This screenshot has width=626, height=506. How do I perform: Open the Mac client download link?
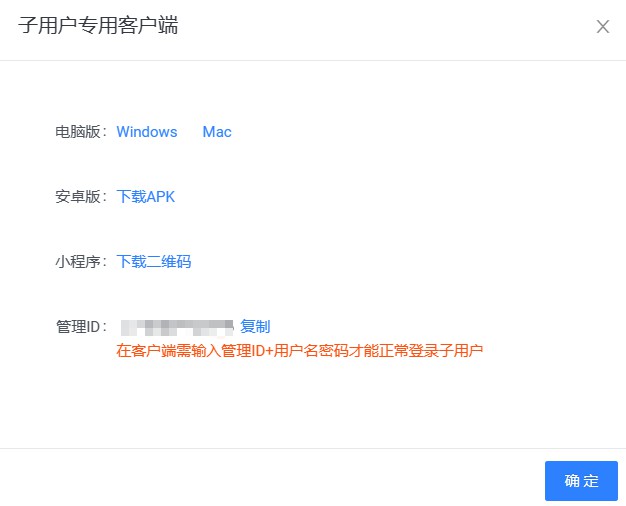(217, 132)
